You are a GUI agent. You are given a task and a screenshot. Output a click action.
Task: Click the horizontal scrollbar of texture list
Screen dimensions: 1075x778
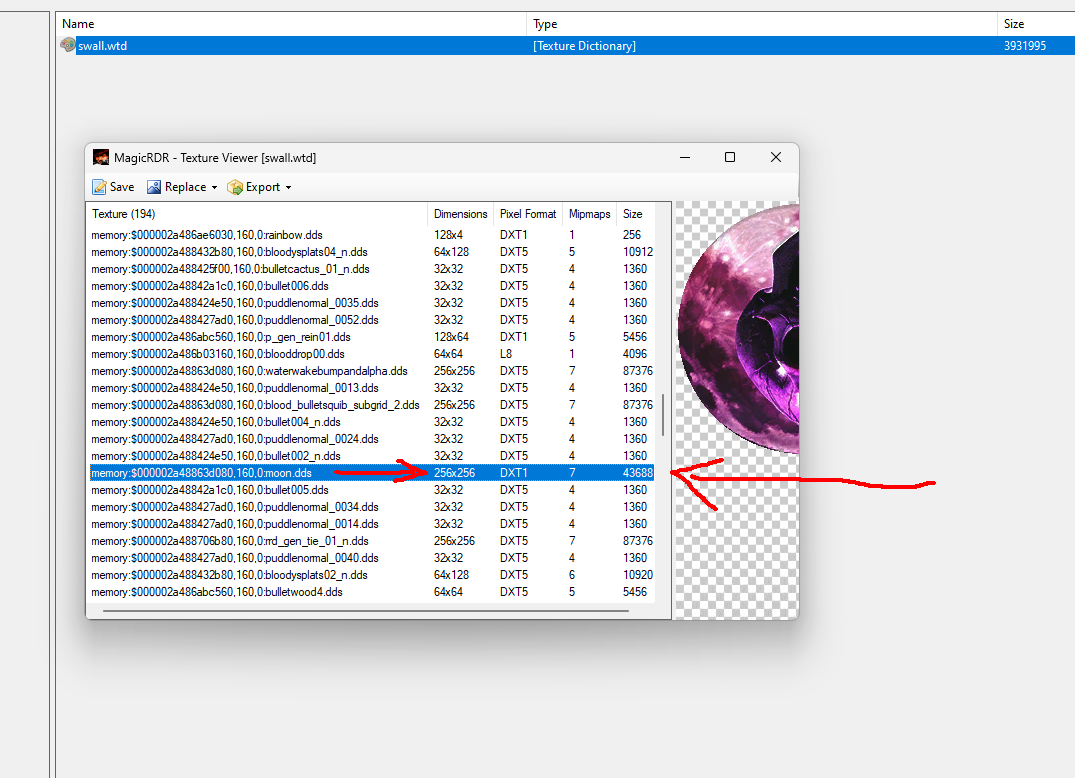click(366, 611)
